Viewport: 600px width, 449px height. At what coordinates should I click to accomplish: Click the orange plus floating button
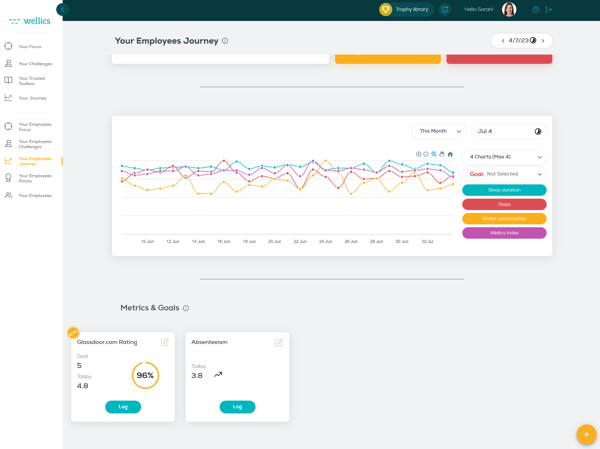click(x=586, y=434)
